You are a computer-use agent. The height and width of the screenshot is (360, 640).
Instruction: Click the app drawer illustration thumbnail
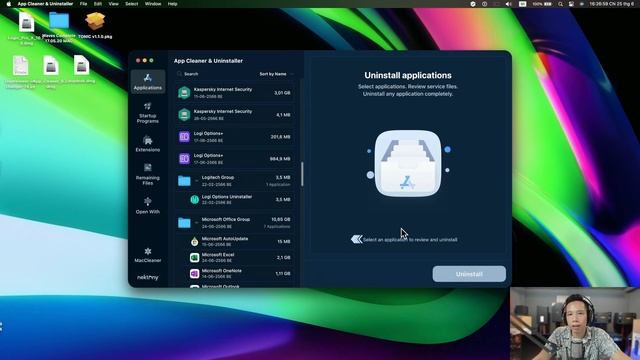408,163
